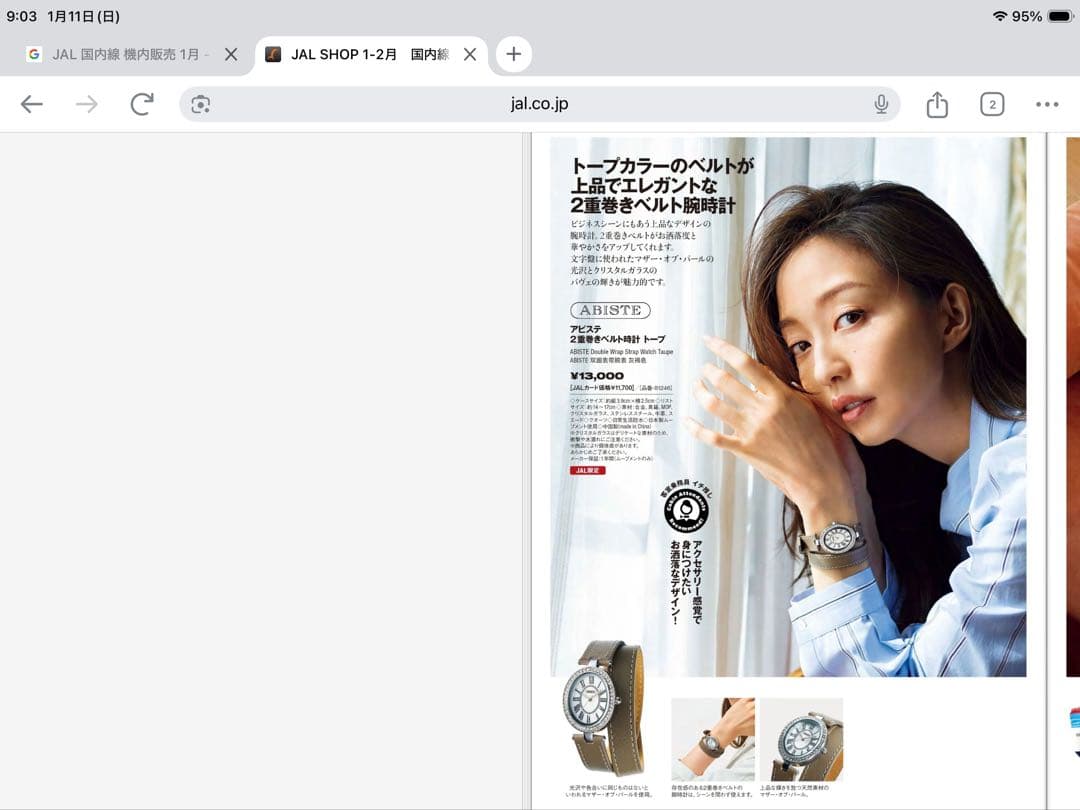Screen dimensions: 1080x810
Task: Open the tab switcher showing 2 tabs
Action: click(991, 103)
